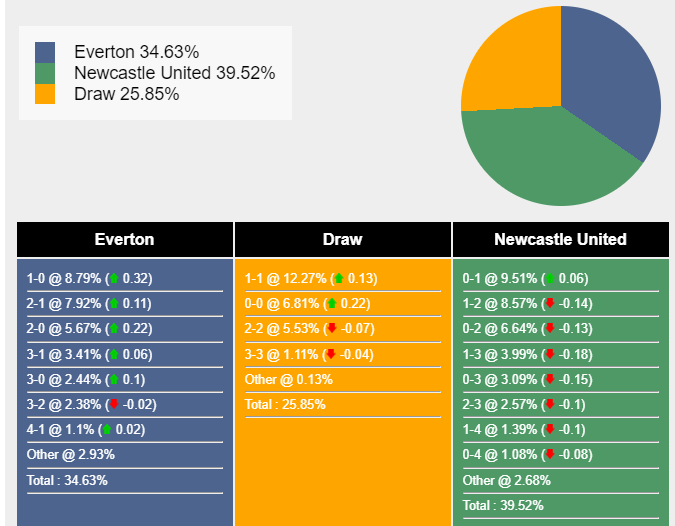
Task: Click the green up arrow beside 4-1 score
Action: 107,430
